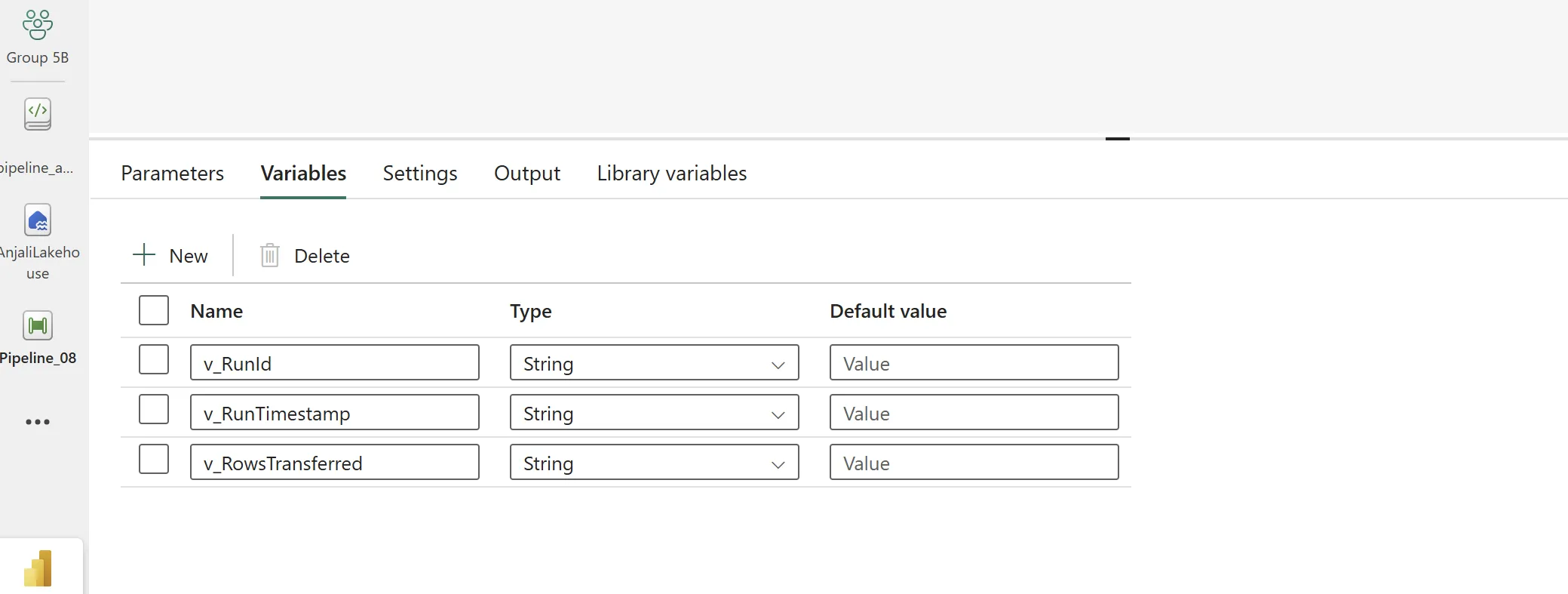This screenshot has width=1568, height=594.
Task: Switch to the Library variables tab
Action: pos(672,173)
